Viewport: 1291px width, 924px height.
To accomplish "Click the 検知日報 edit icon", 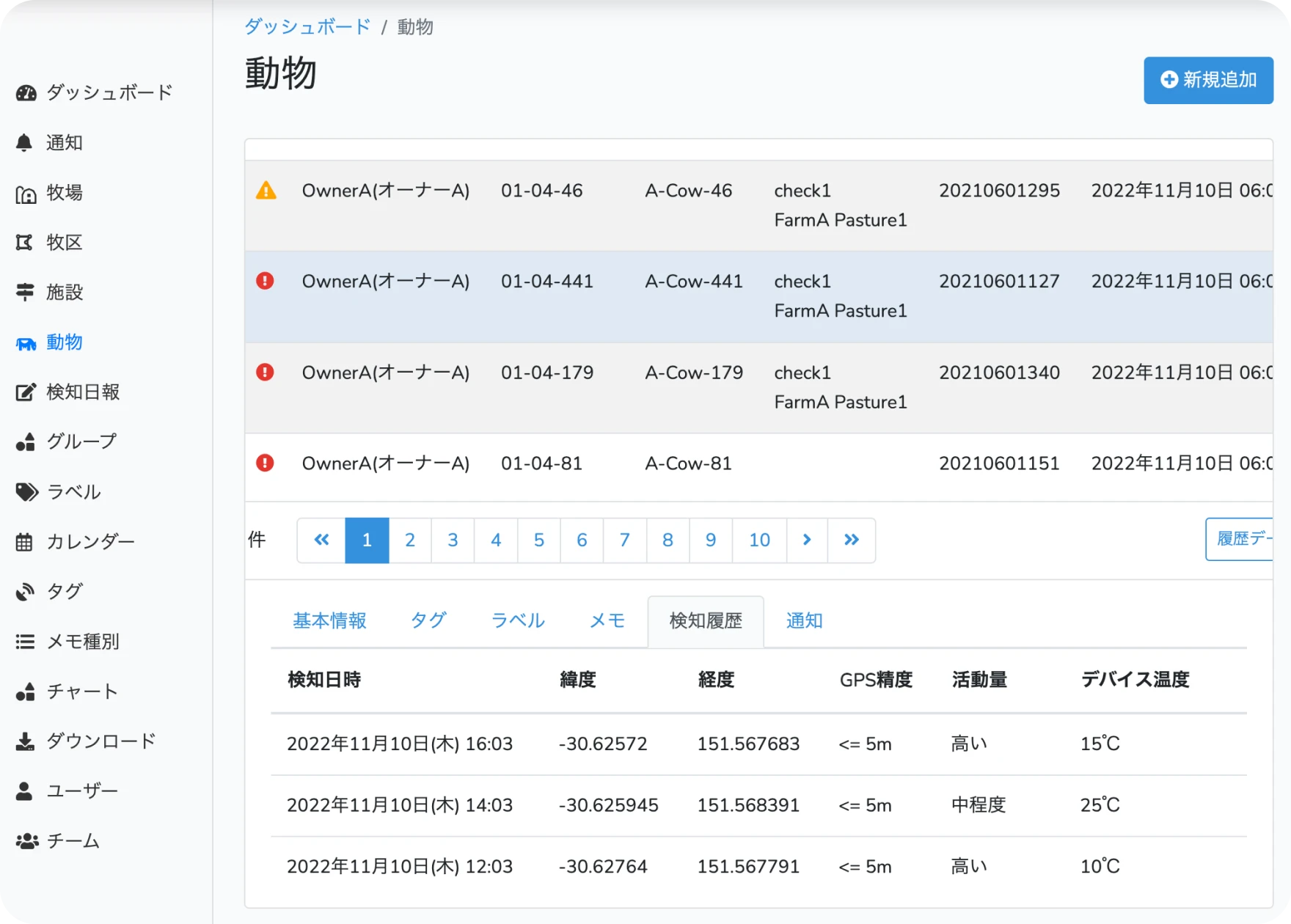I will (26, 392).
